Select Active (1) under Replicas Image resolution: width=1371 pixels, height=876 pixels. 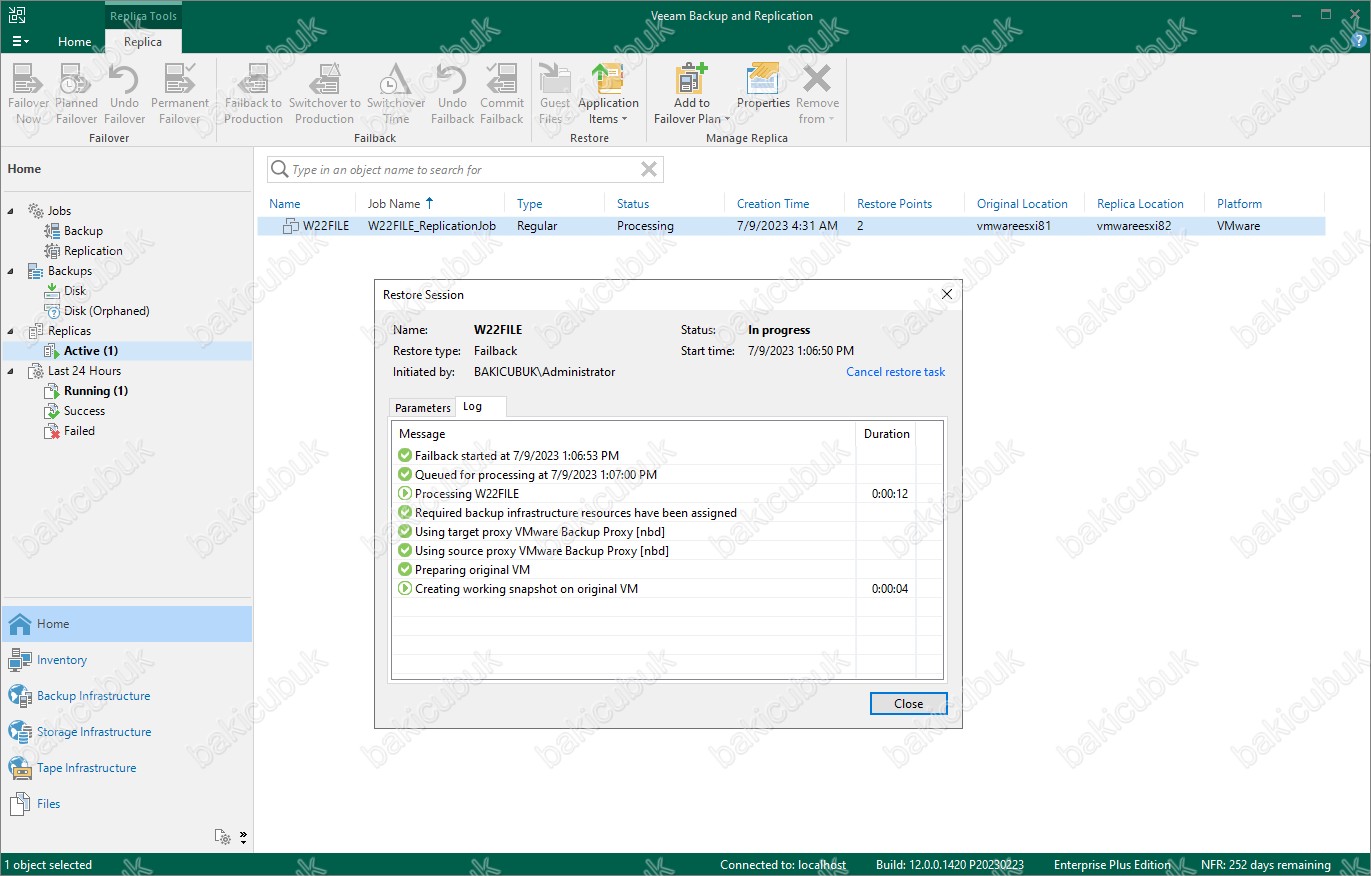[91, 351]
